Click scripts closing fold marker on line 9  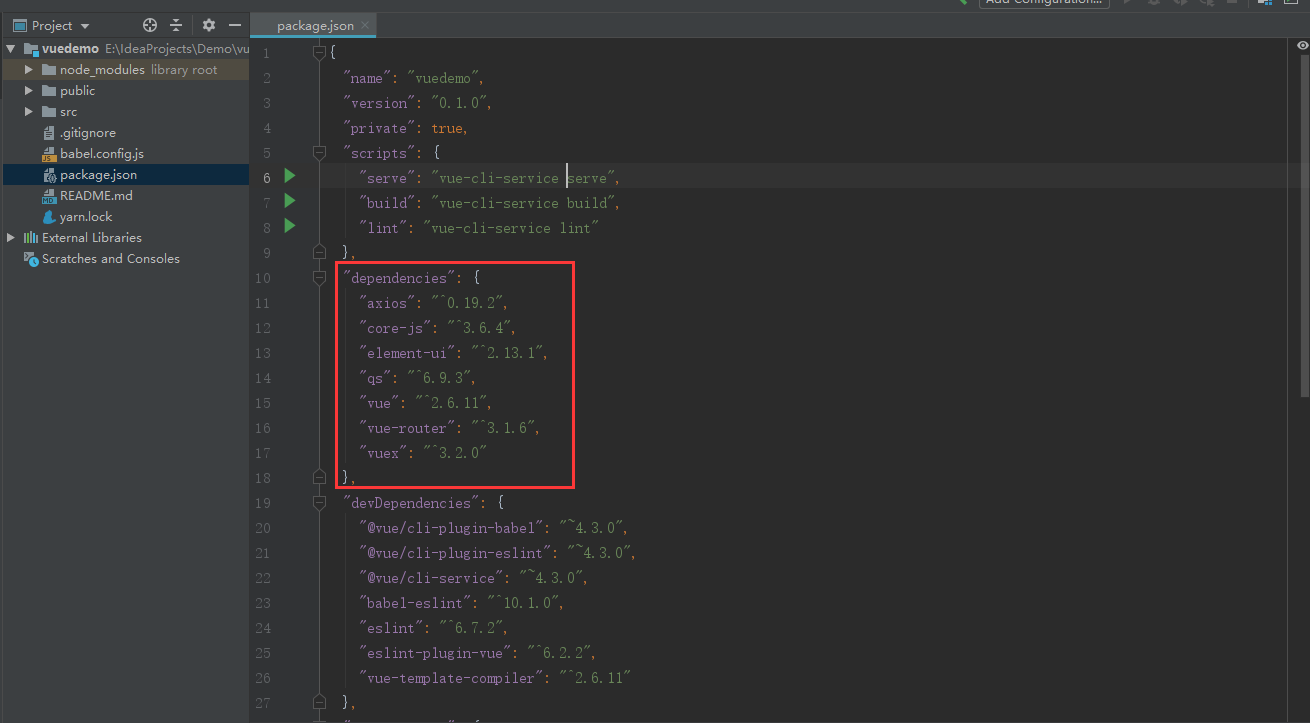[x=320, y=252]
